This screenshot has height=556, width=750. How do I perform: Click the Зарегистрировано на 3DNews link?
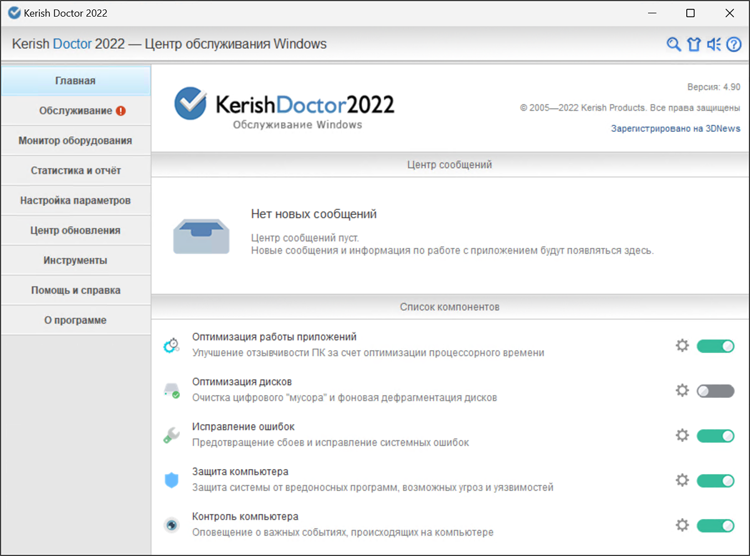[675, 128]
